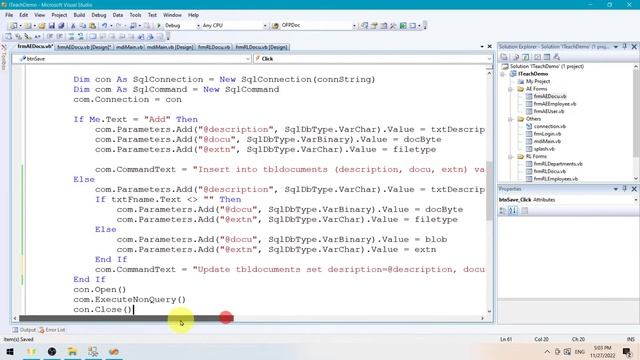Collapse the RL Forms folder
Image resolution: width=640 pixels, height=360 pixels.
pyautogui.click(x=511, y=157)
